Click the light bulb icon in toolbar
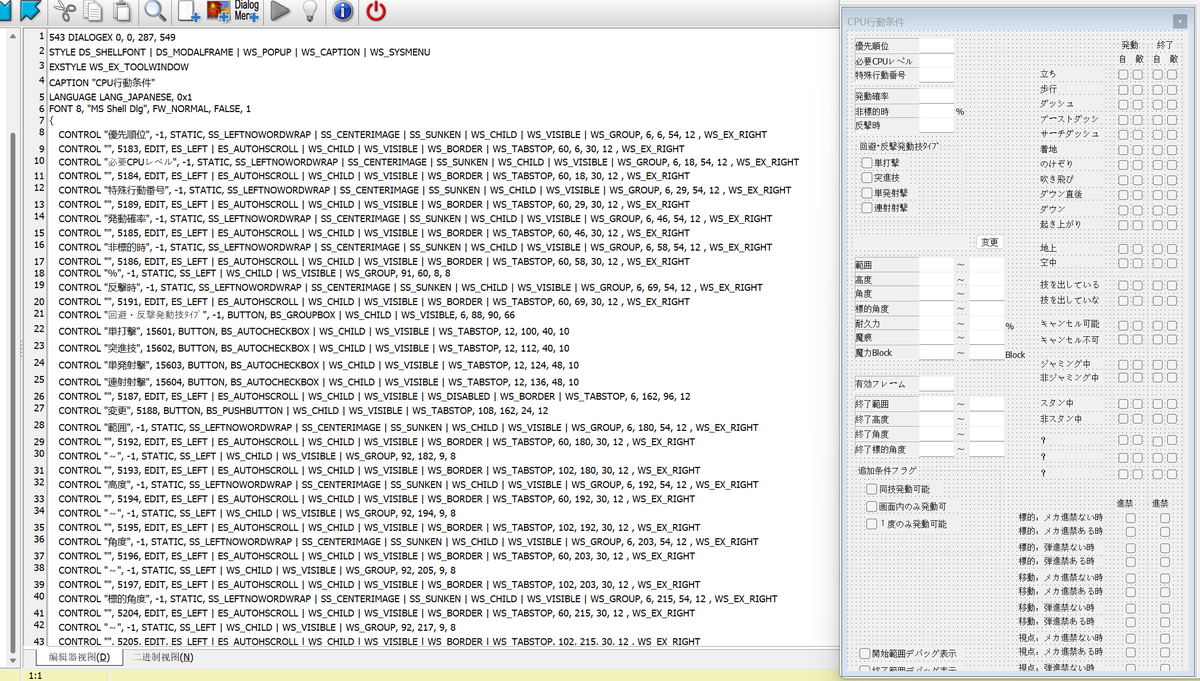The image size is (1200, 681). 310,11
